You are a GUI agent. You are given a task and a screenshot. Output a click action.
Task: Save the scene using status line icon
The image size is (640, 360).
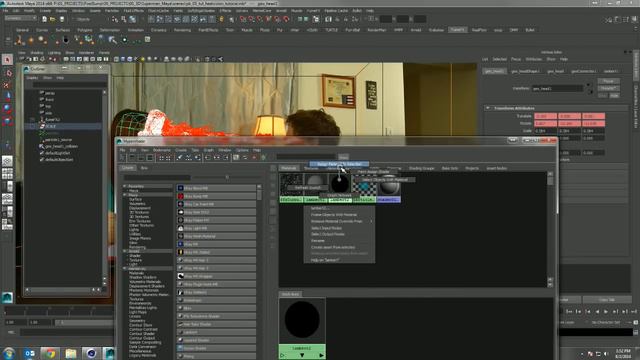coord(62,19)
